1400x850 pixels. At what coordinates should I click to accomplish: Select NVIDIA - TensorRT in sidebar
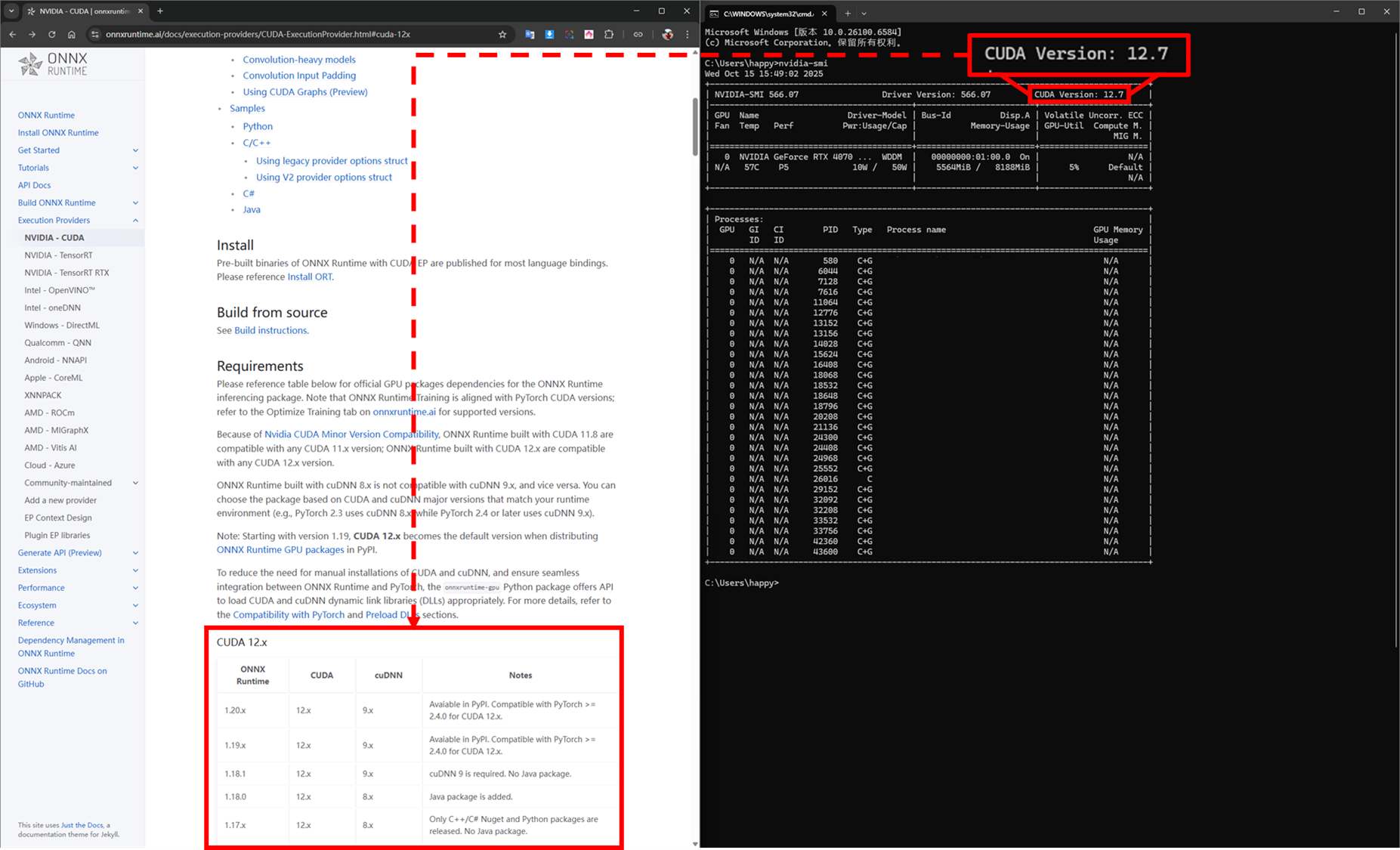[58, 255]
